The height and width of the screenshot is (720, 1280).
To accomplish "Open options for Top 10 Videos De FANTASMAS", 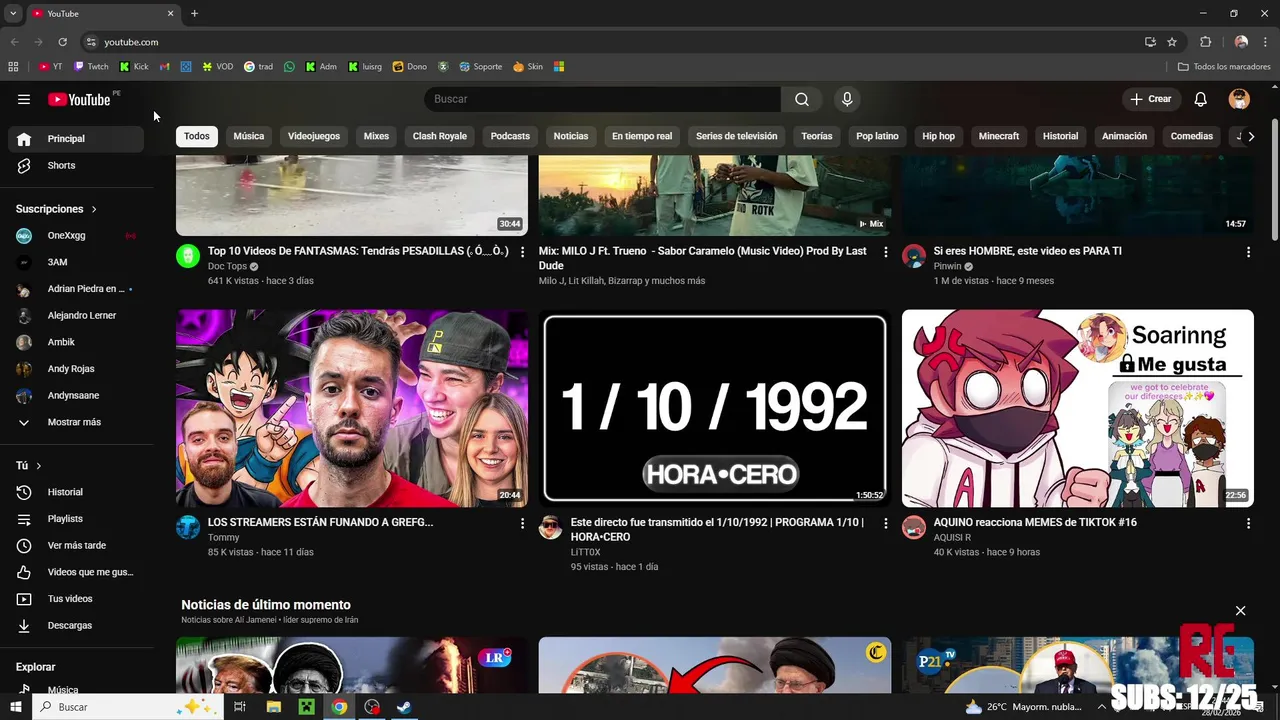I will pos(522,252).
